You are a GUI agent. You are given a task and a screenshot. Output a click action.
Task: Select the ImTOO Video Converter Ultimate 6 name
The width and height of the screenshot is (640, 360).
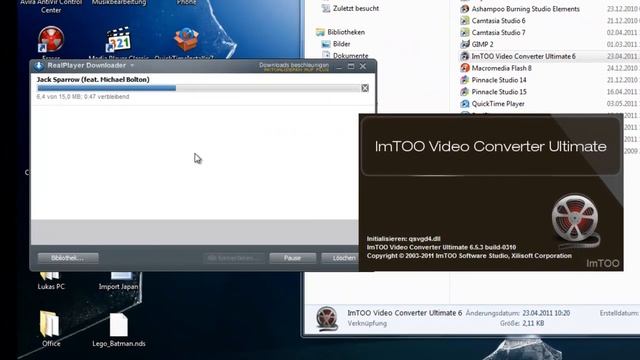click(523, 56)
